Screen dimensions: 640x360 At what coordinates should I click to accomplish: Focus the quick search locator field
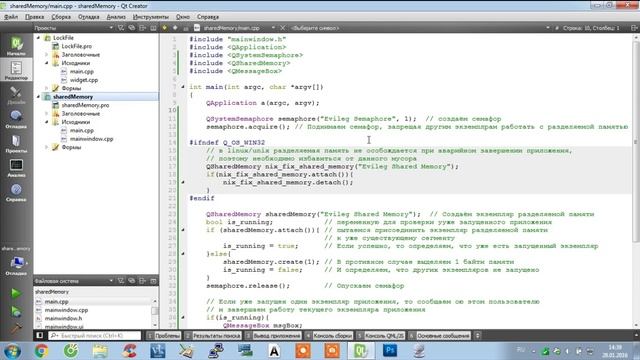click(95, 336)
